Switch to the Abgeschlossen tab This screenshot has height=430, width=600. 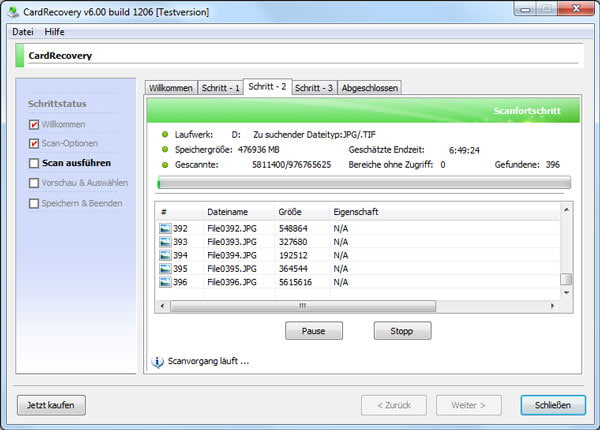369,88
